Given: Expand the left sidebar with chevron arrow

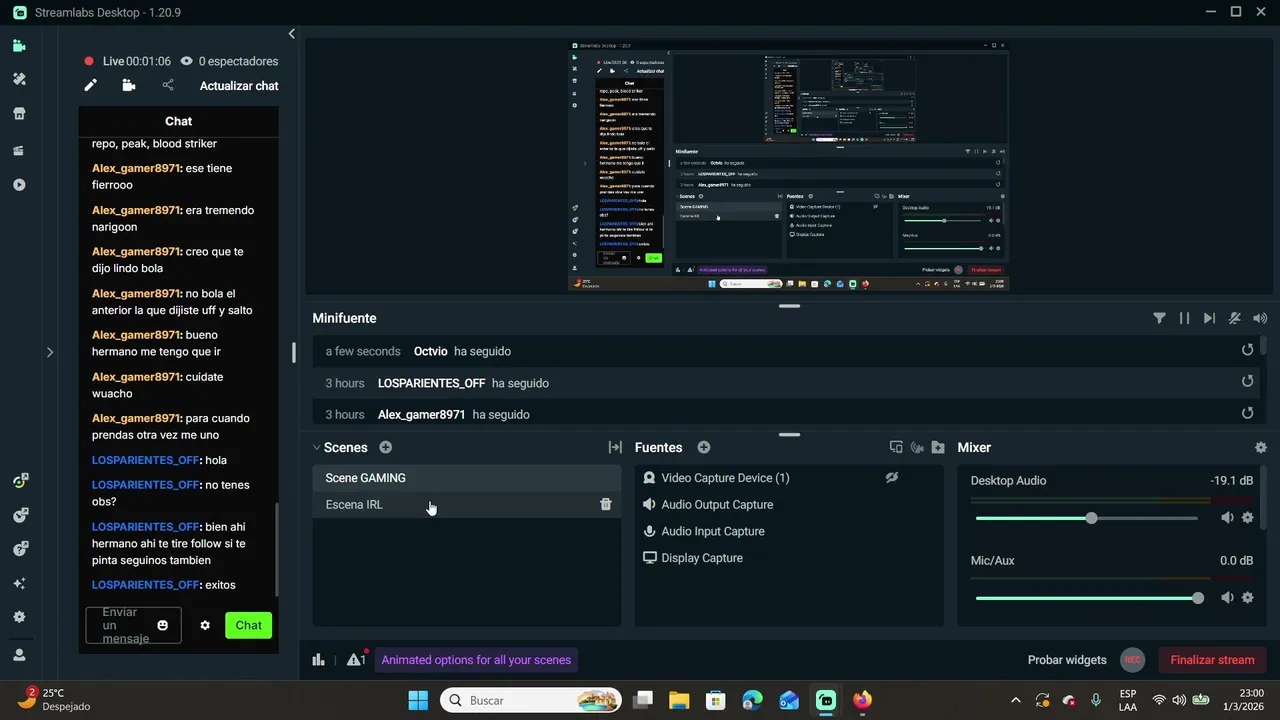Looking at the screenshot, I should pyautogui.click(x=49, y=352).
